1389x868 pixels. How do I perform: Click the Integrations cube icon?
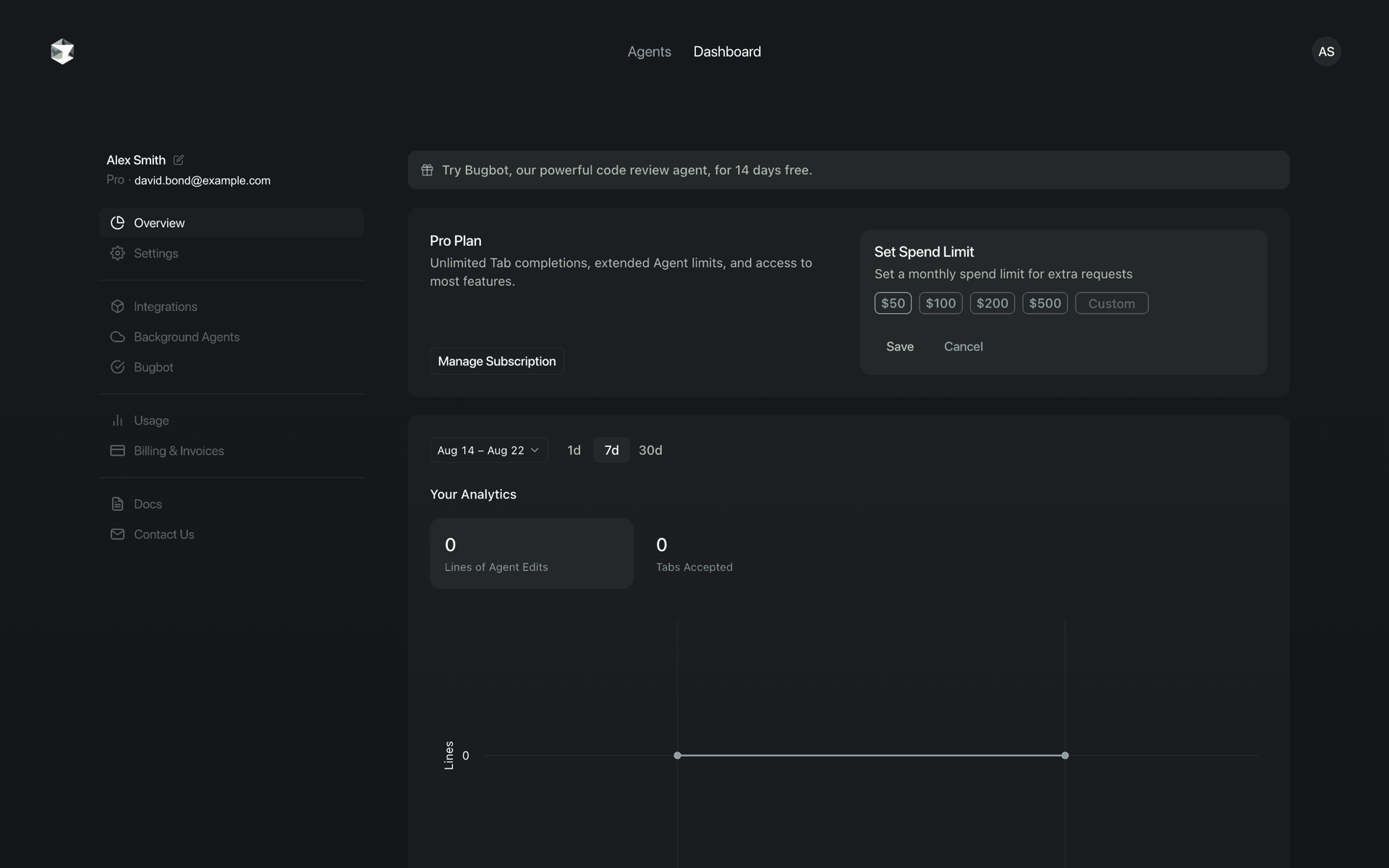pos(117,307)
